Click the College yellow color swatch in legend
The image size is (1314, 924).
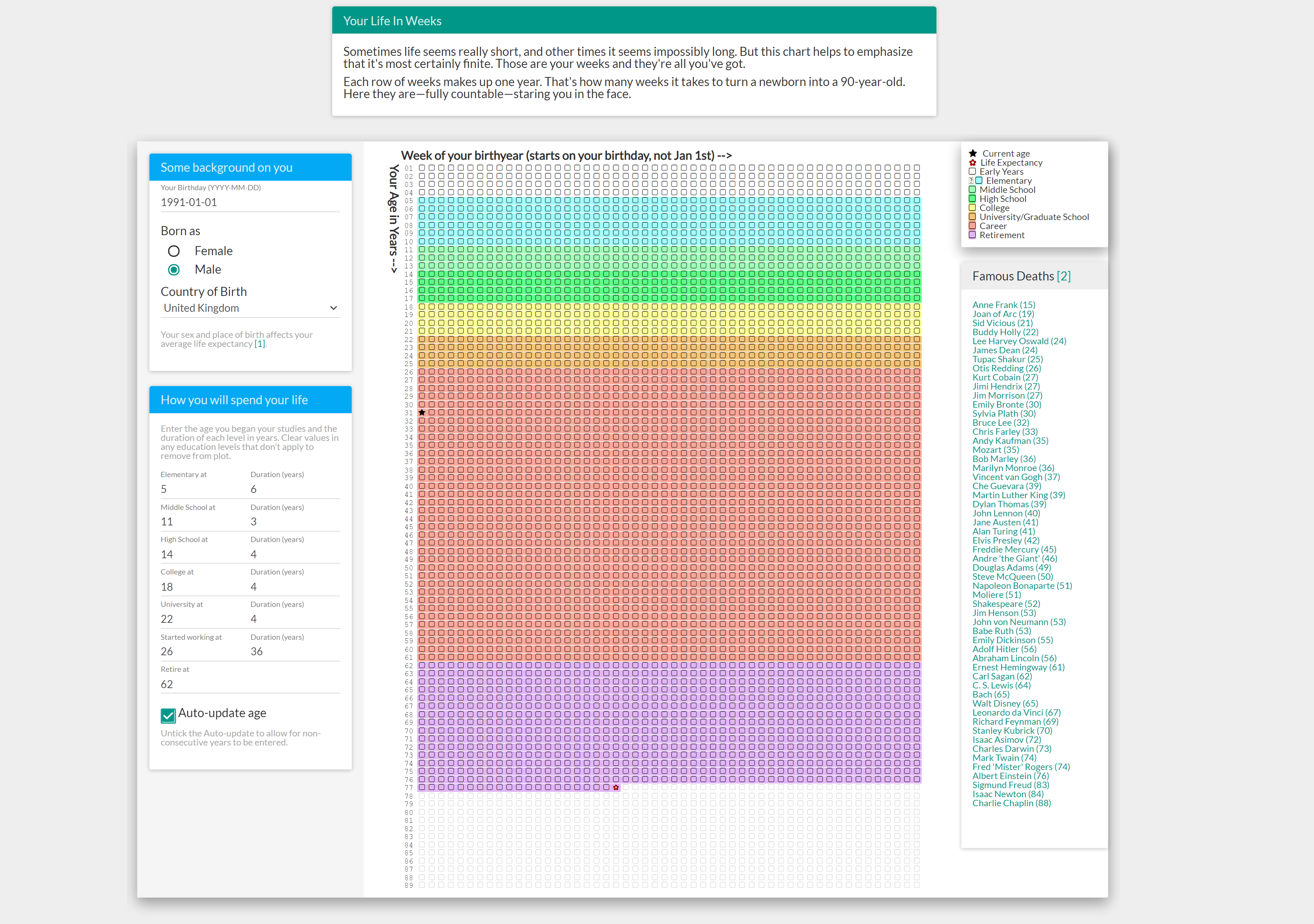[972, 208]
